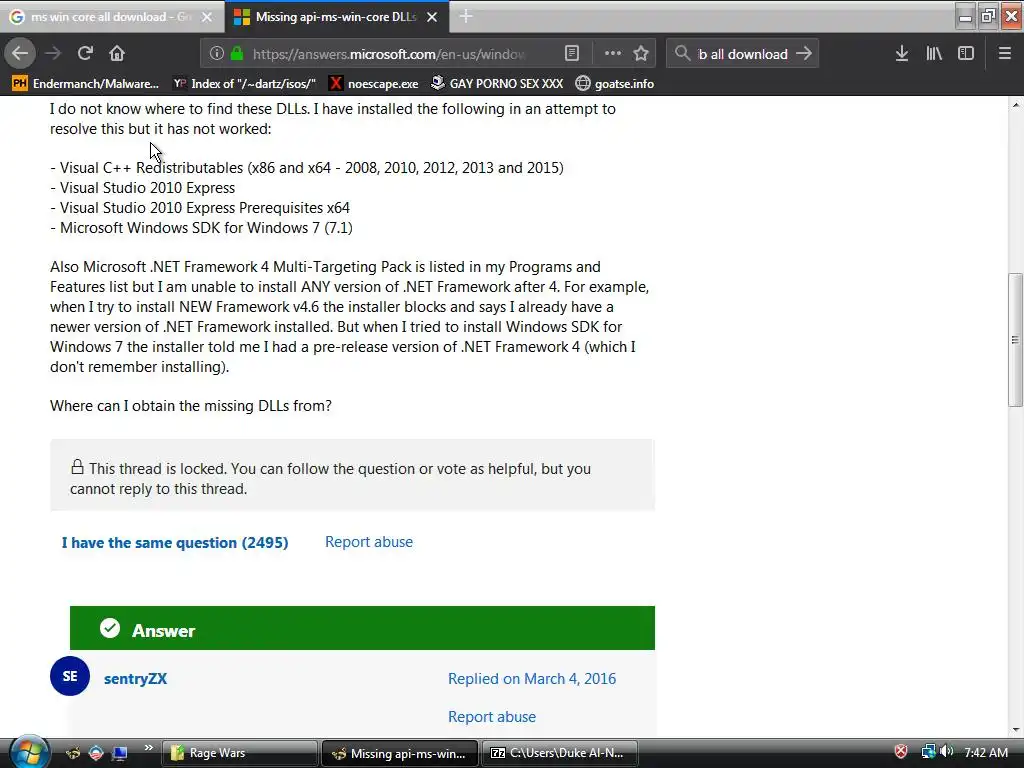1024x768 pixels.
Task: Open Index of /~dartz/isos/ bookmark
Action: 245,84
